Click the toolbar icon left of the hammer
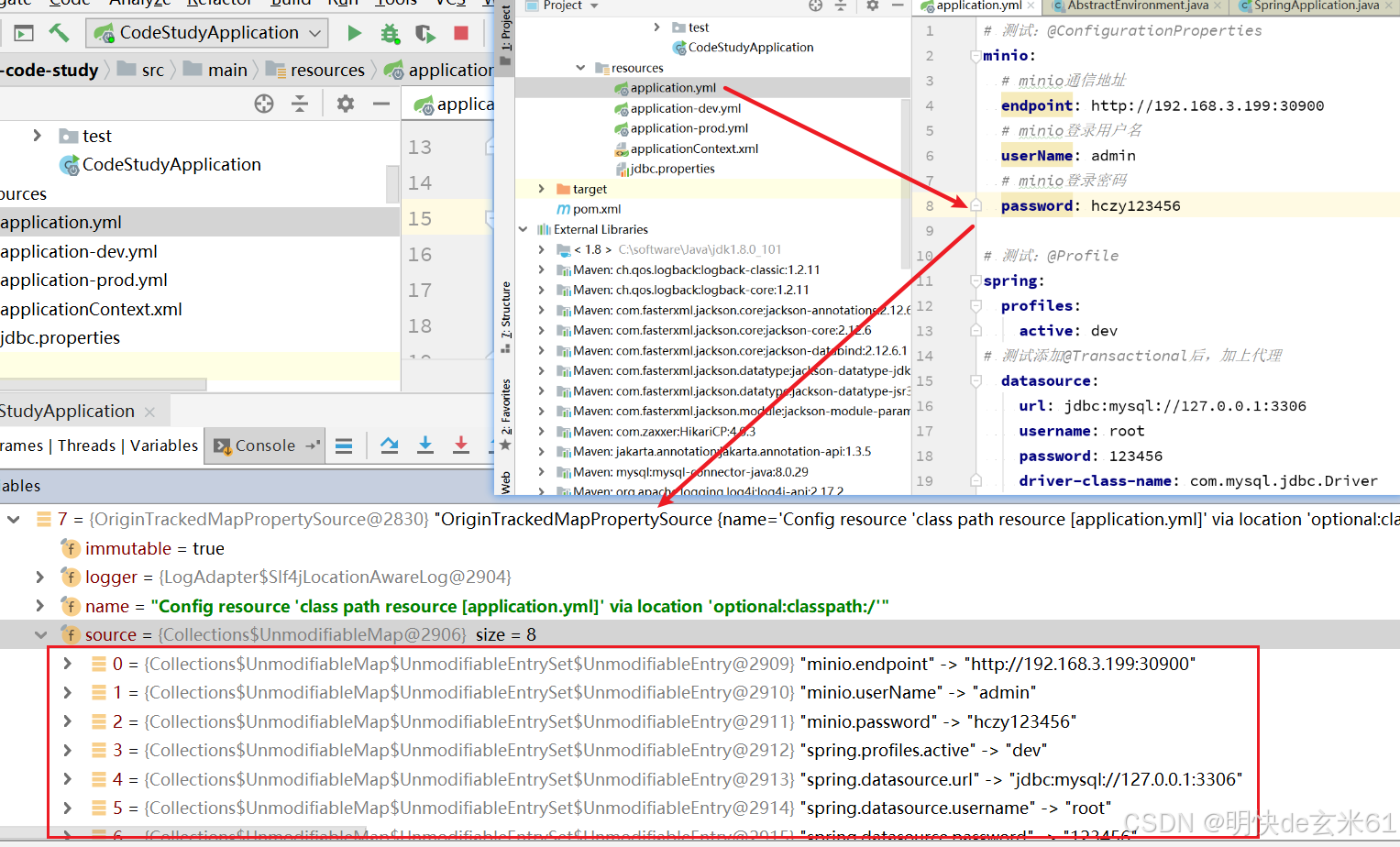 (24, 34)
